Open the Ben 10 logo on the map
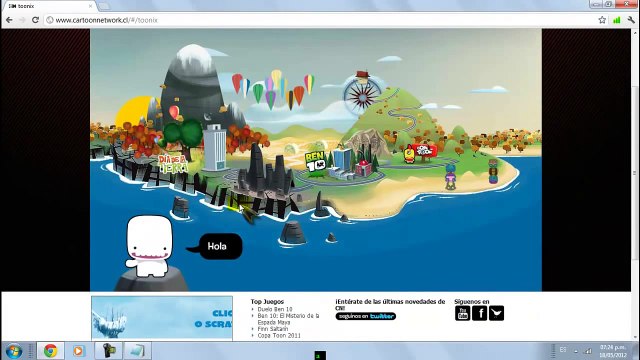 (315, 161)
